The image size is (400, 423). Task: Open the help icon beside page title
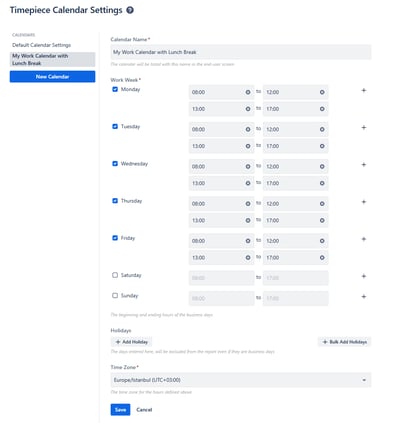(x=130, y=10)
